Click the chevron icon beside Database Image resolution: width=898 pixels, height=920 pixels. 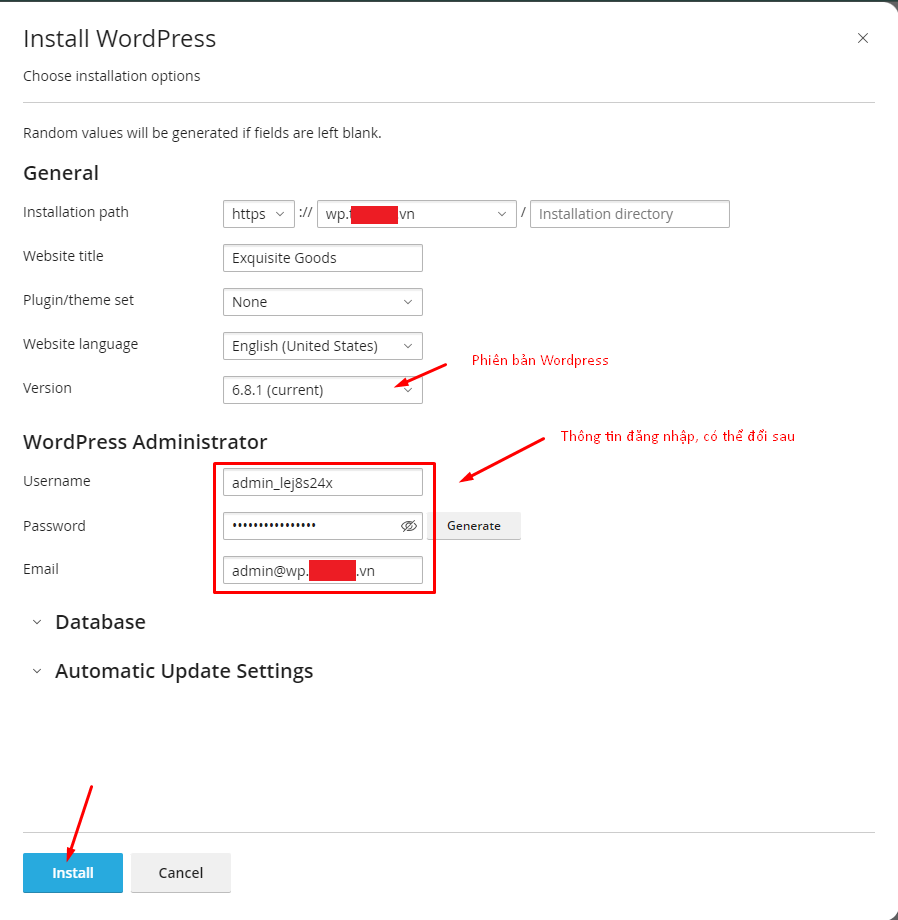coord(37,622)
